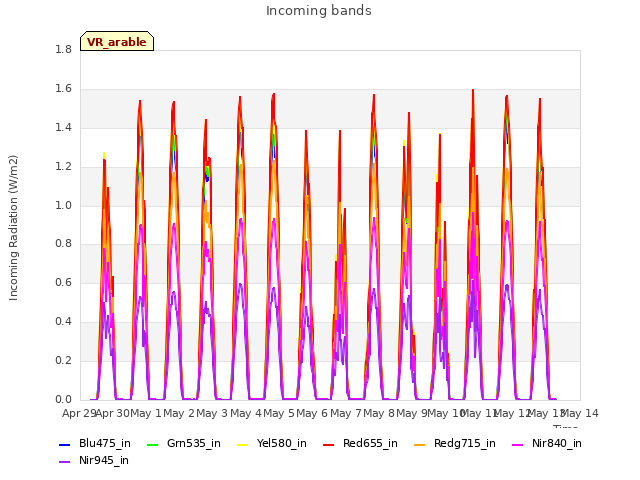Click the y-axis label 'Incoming Radiation (W/m2)'
640x480 pixels.
point(13,228)
